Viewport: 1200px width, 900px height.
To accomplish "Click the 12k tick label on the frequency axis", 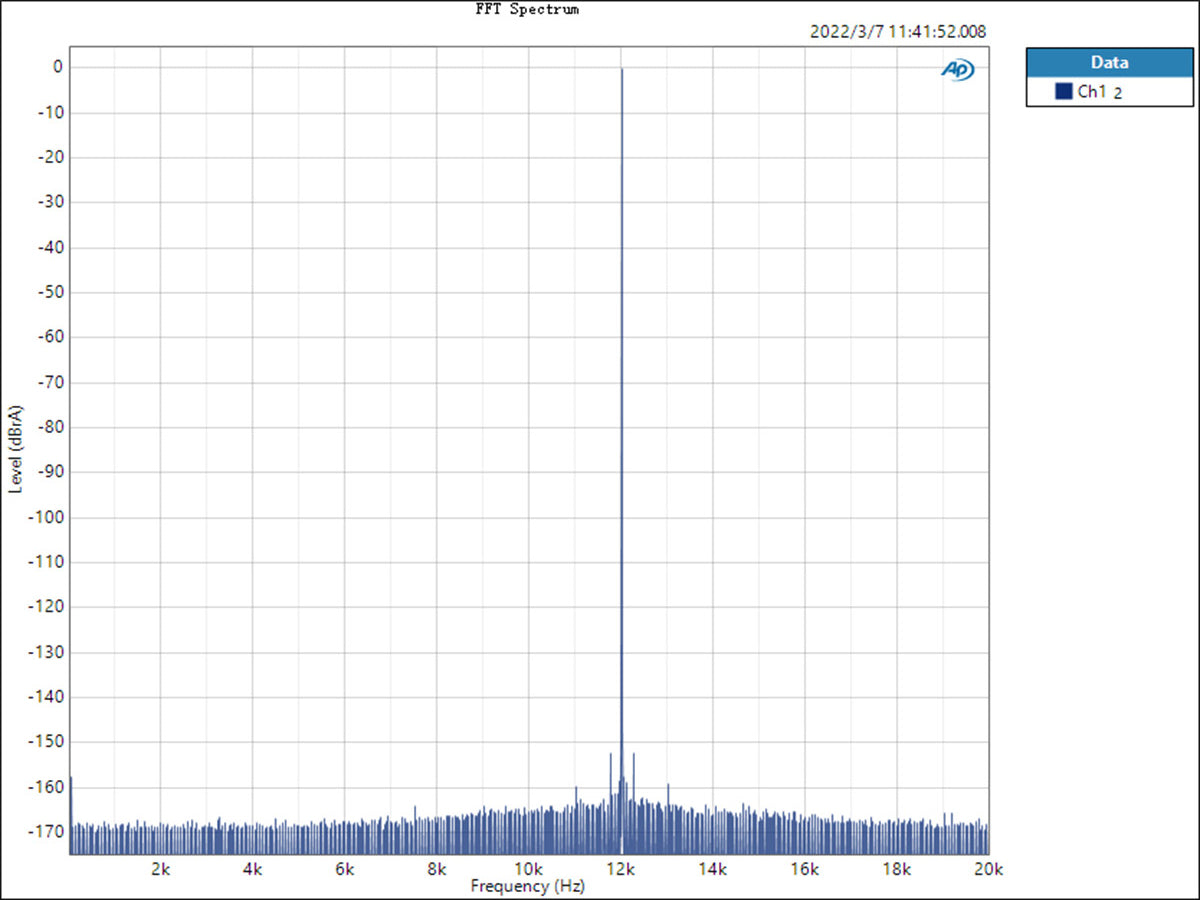I will pyautogui.click(x=621, y=868).
